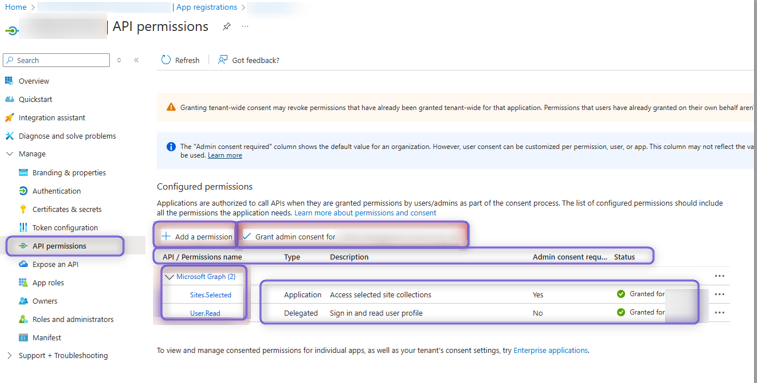The width and height of the screenshot is (757, 383).
Task: Expand Support + Troubleshooting section
Action: click(x=10, y=355)
